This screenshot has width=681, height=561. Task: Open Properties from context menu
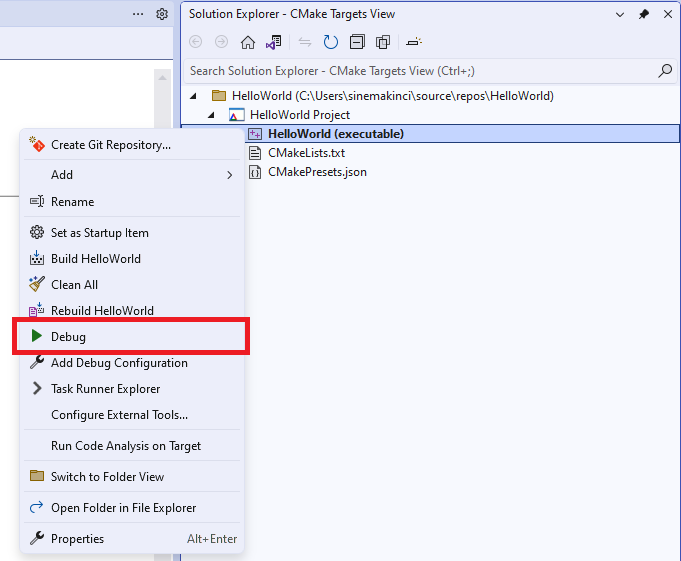point(132,538)
